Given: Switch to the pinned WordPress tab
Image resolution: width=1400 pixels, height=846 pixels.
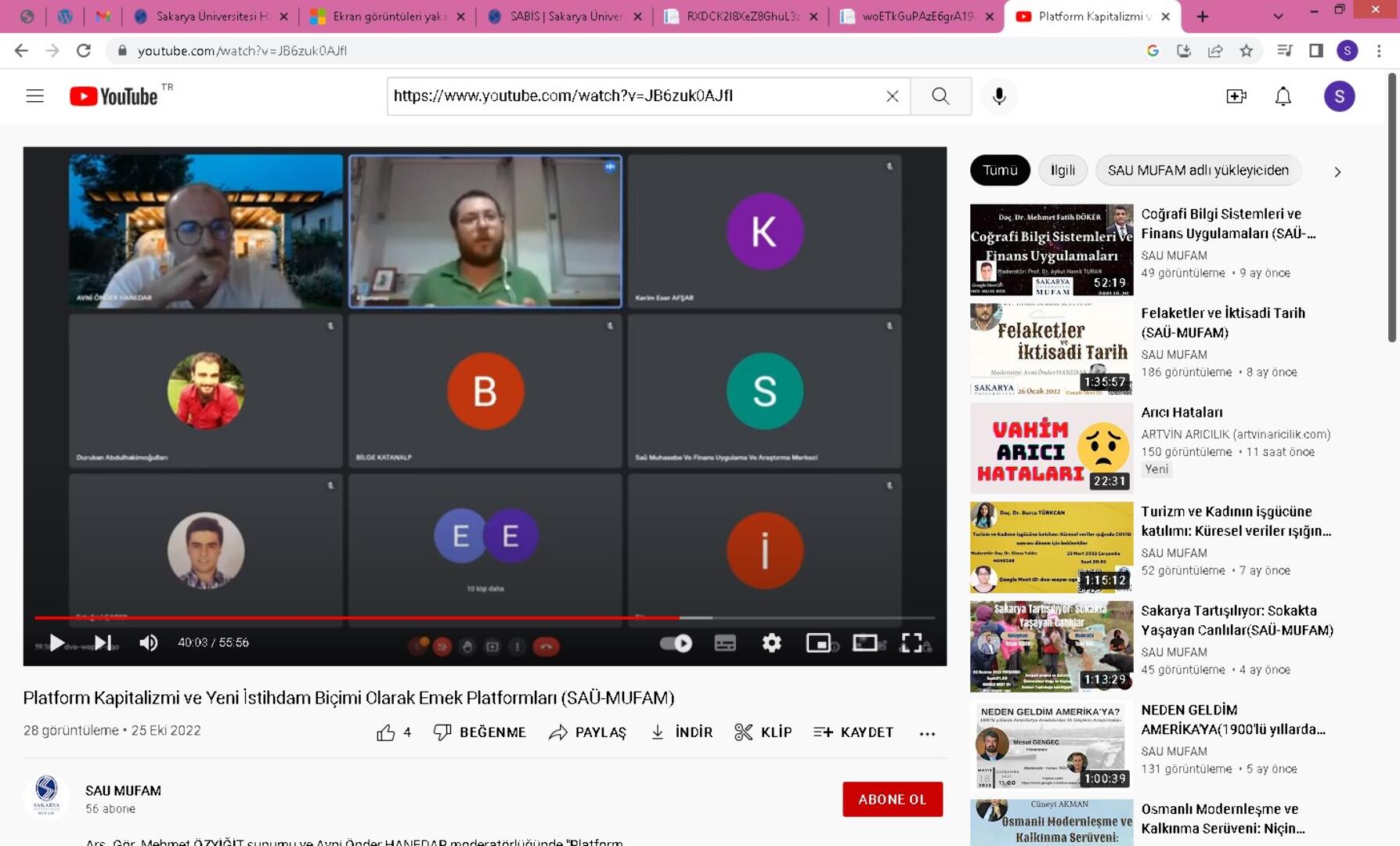Looking at the screenshot, I should [65, 16].
